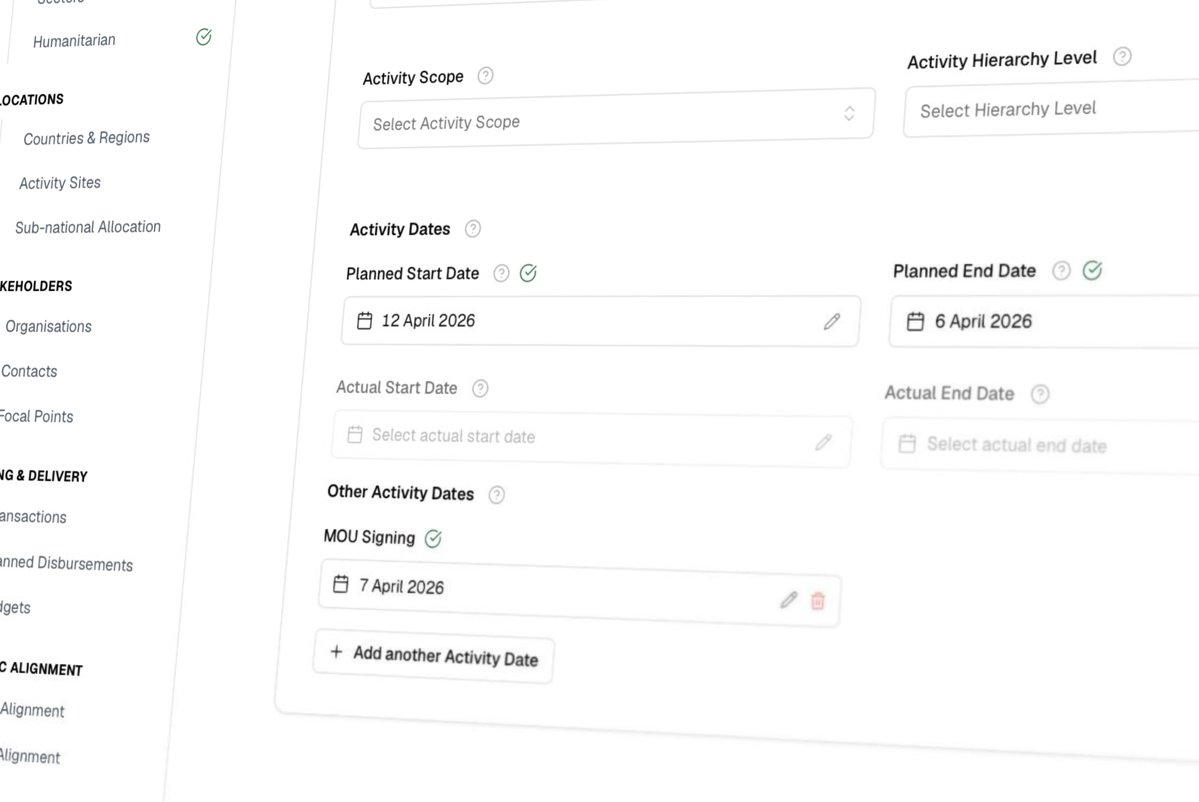This screenshot has height=802, width=1199.
Task: Edit Actual Start Date with pencil icon
Action: click(x=824, y=442)
